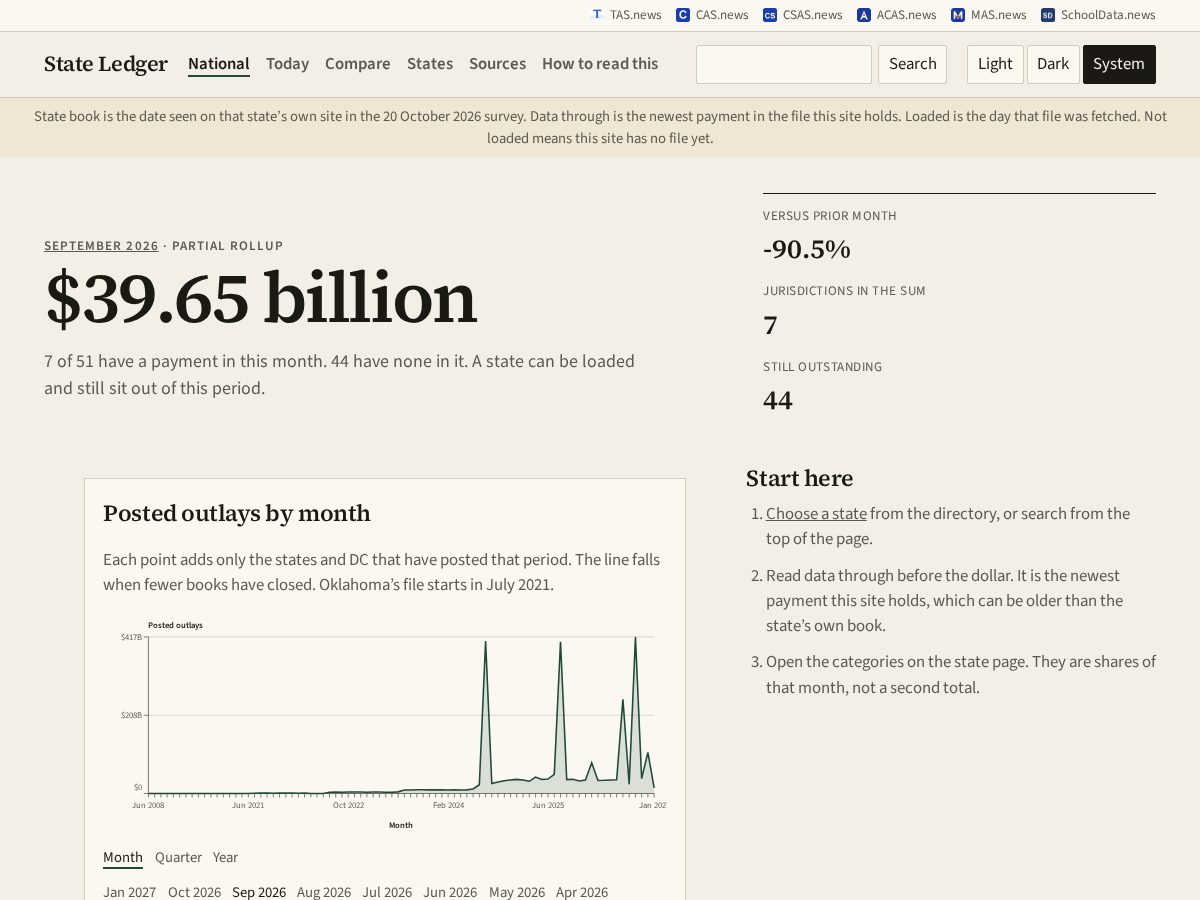1200x900 pixels.
Task: Open the MAS.news text link
Action: click(x=999, y=15)
